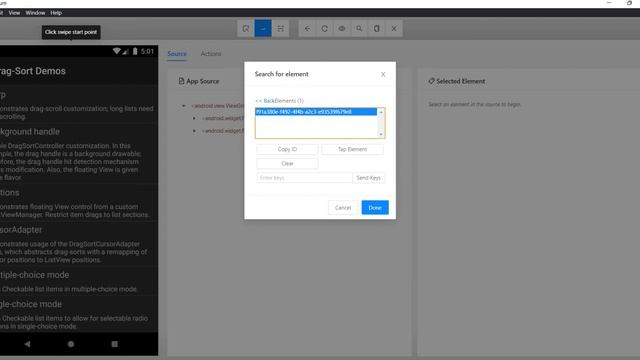Image resolution: width=640 pixels, height=360 pixels.
Task: Activate the swipe by coordinates tool
Action: [x=263, y=29]
